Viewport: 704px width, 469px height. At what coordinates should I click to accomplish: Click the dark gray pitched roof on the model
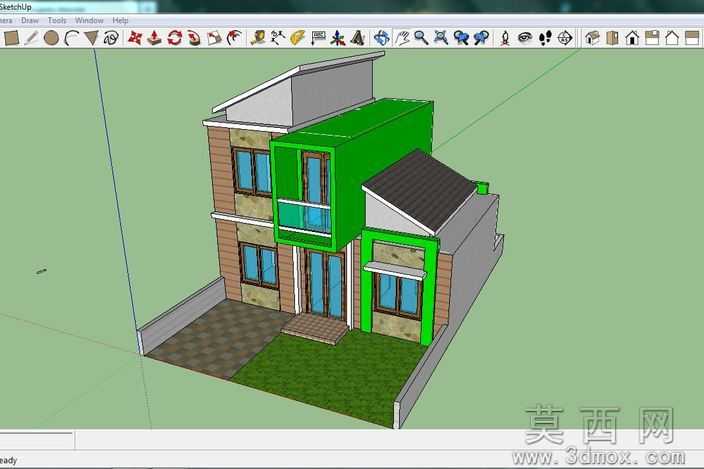(421, 188)
